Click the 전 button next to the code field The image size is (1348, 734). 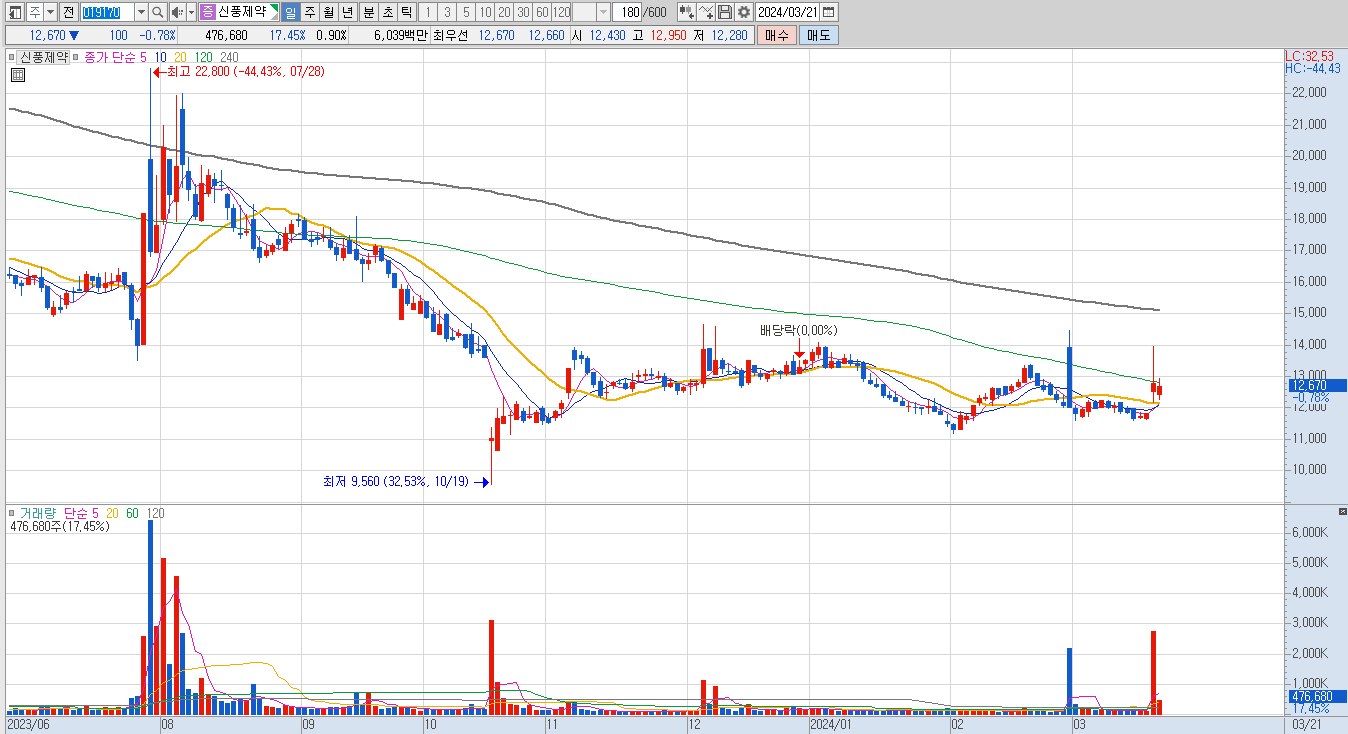click(68, 12)
